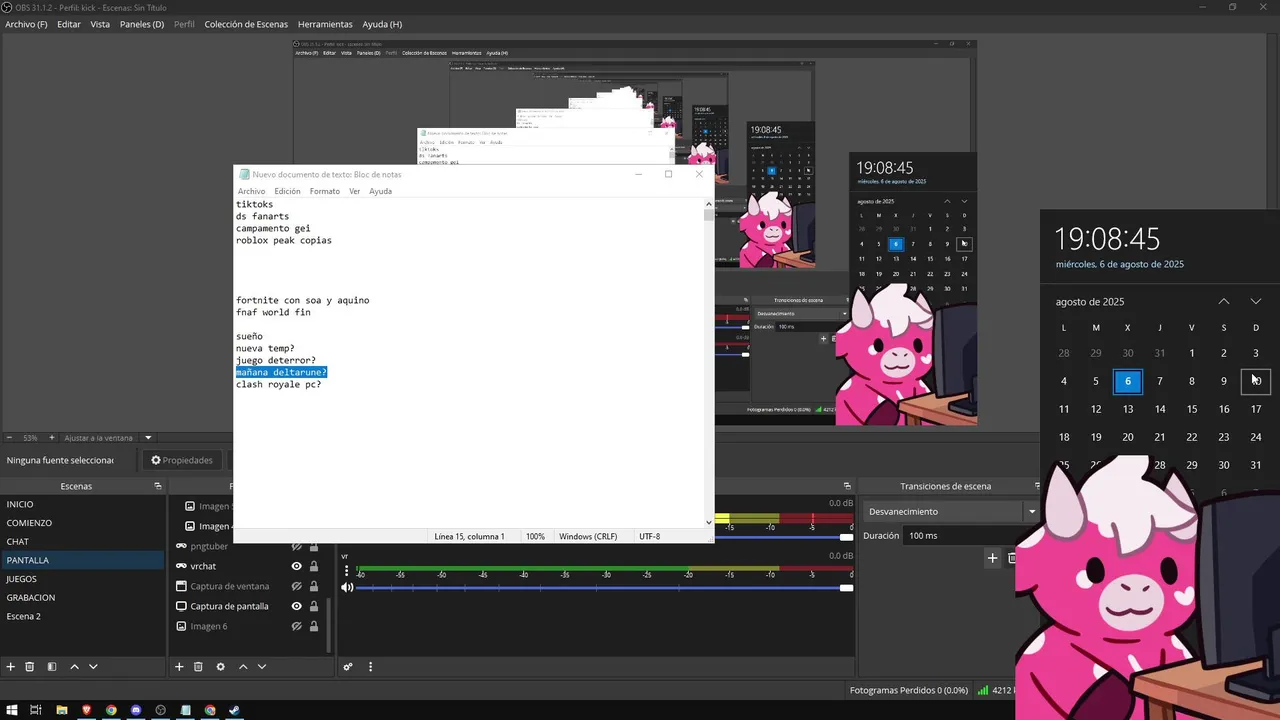Open source properties gear icon
Image resolution: width=1280 pixels, height=720 pixels.
[221, 667]
